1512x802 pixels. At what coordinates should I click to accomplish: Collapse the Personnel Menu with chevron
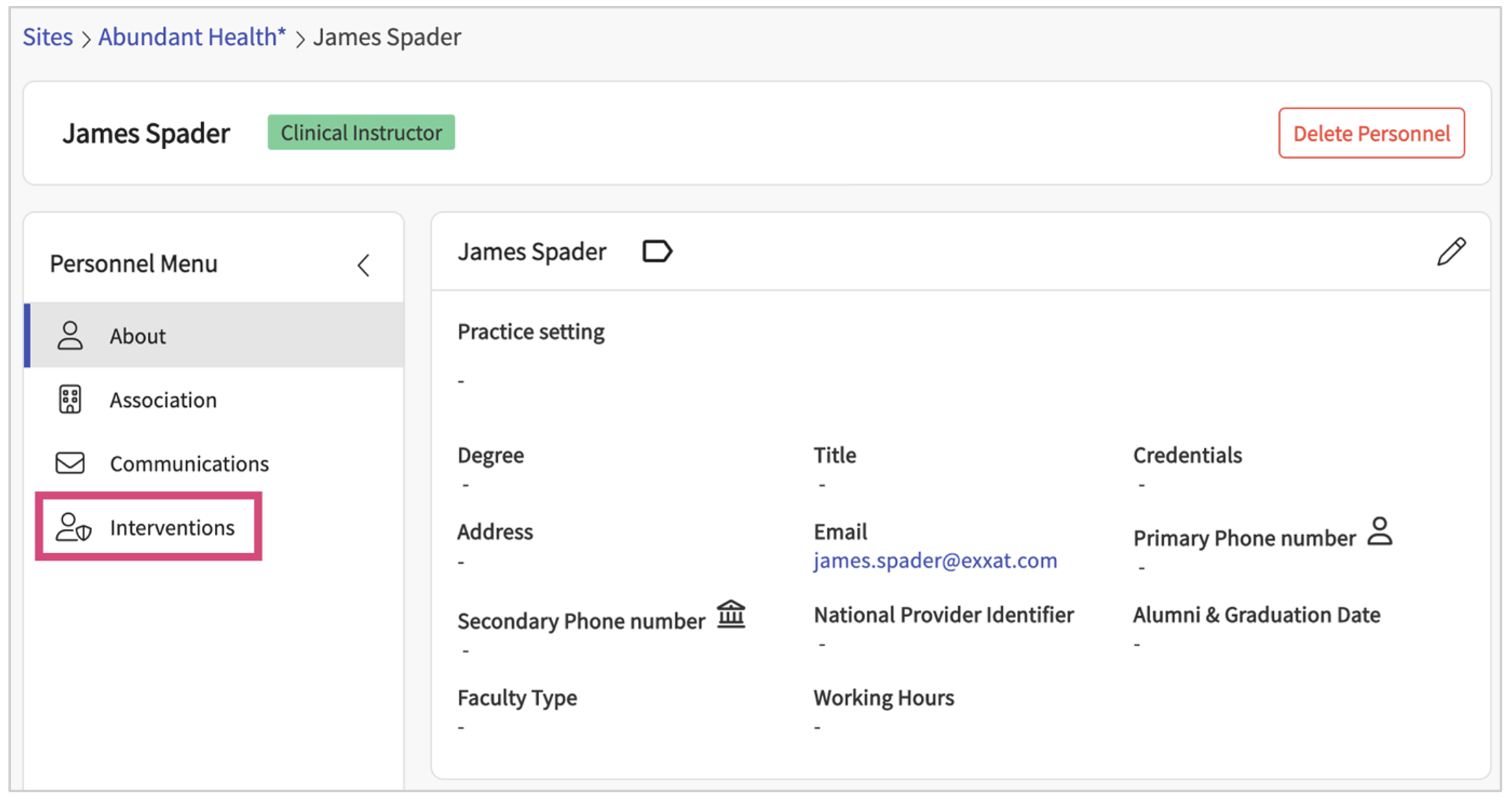tap(363, 265)
